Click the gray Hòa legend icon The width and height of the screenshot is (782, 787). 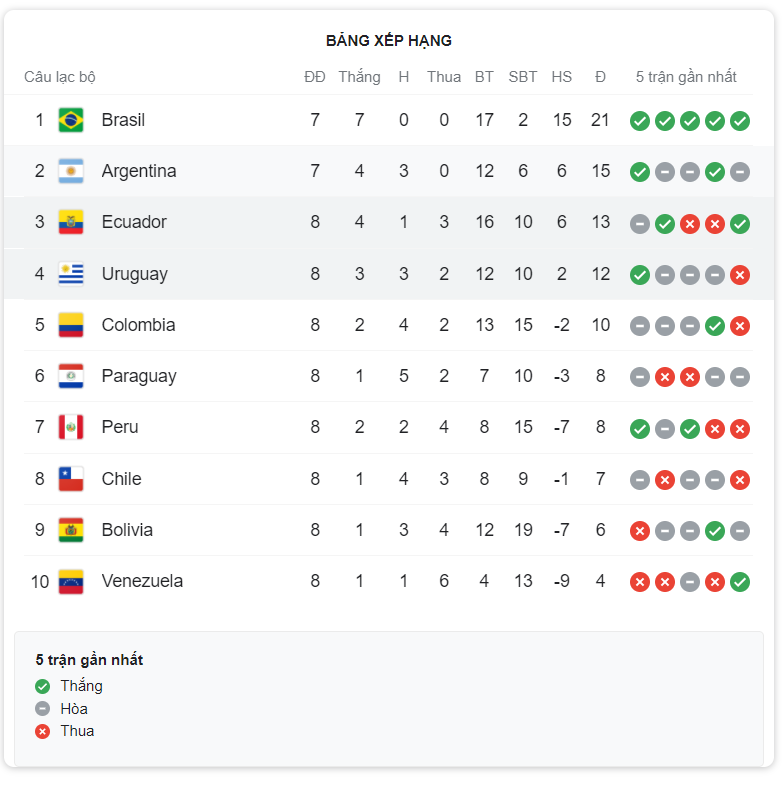(43, 709)
